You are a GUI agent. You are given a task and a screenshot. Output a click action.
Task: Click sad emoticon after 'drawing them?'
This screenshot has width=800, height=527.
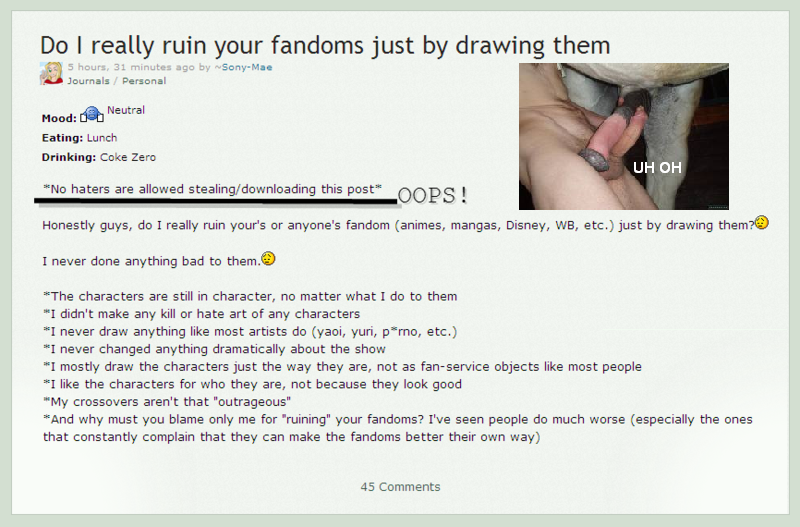coord(762,223)
